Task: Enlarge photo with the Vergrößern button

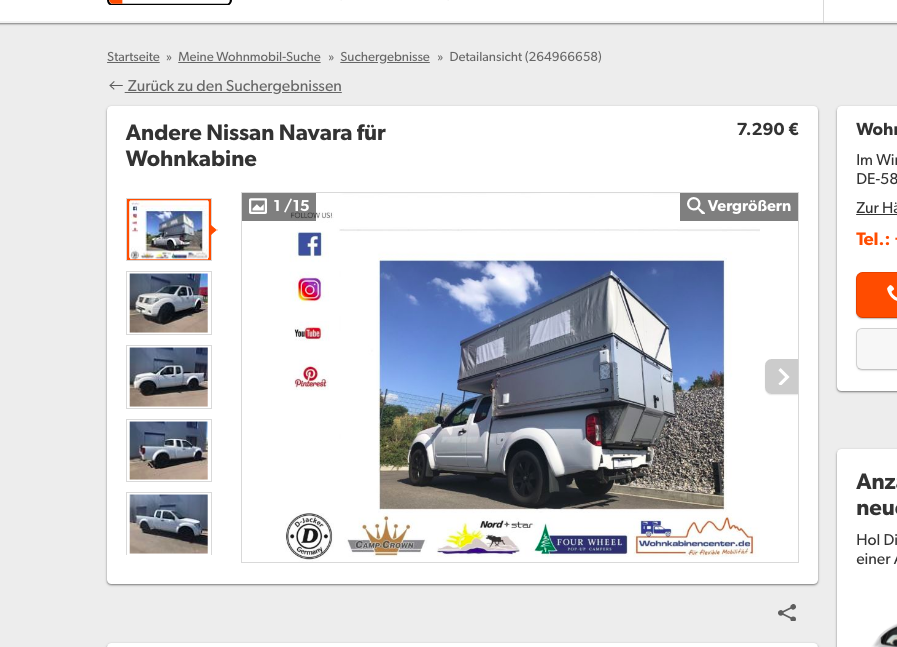Action: (x=739, y=207)
